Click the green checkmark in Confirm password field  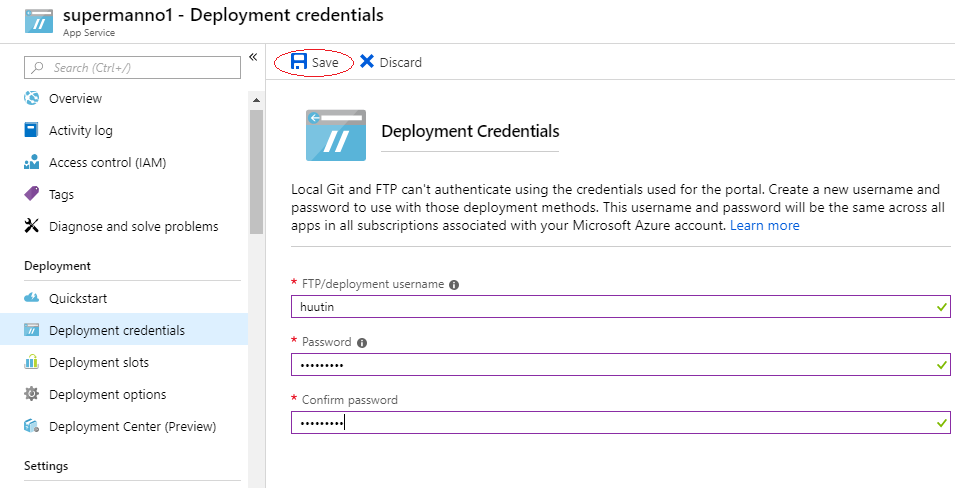(x=942, y=423)
